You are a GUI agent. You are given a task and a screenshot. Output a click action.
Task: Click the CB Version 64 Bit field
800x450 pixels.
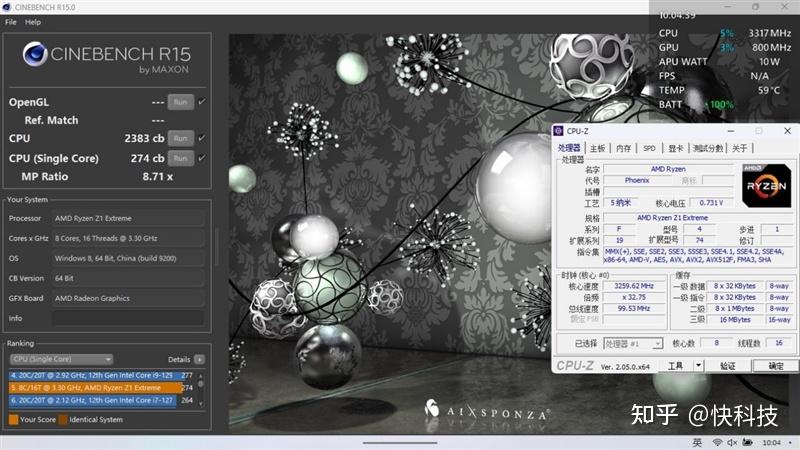(128, 278)
